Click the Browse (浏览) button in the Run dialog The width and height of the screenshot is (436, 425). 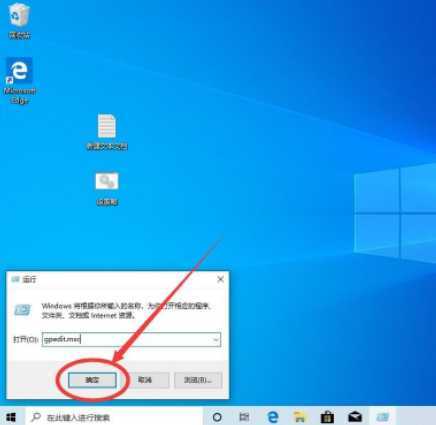coord(198,380)
